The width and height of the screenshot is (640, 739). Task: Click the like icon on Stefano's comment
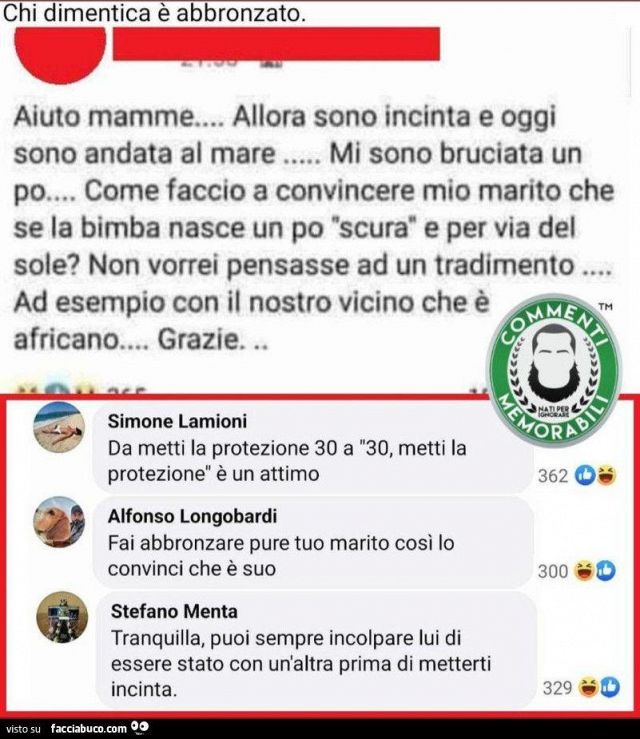coord(610,687)
